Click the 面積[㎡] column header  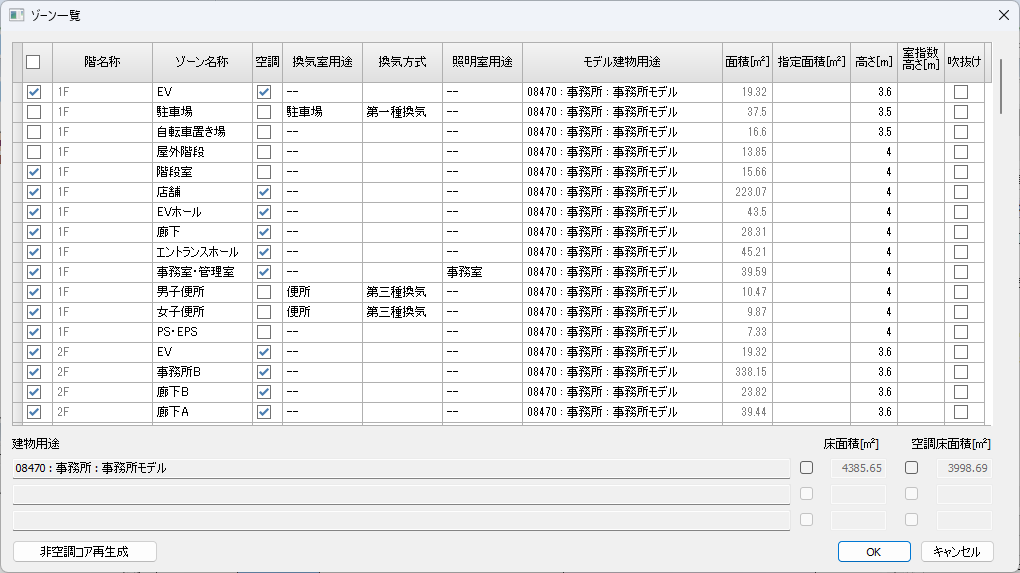click(x=747, y=62)
